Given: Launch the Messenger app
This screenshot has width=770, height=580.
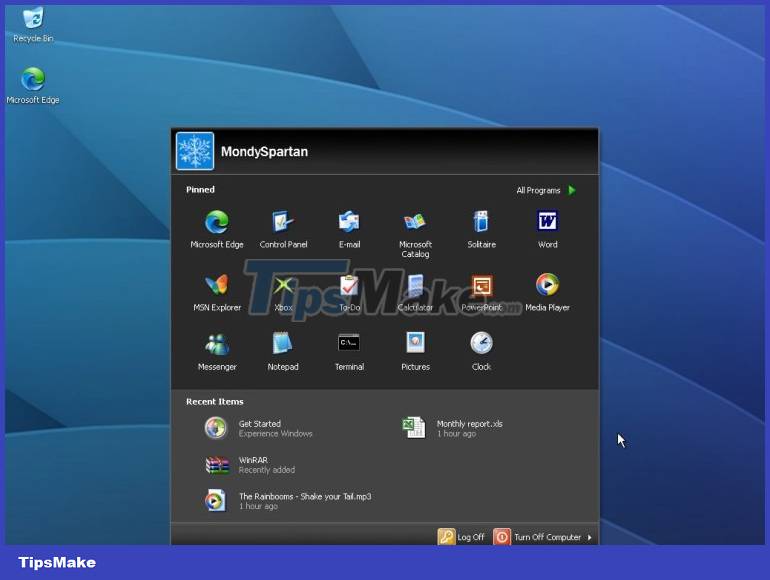Looking at the screenshot, I should tap(217, 352).
